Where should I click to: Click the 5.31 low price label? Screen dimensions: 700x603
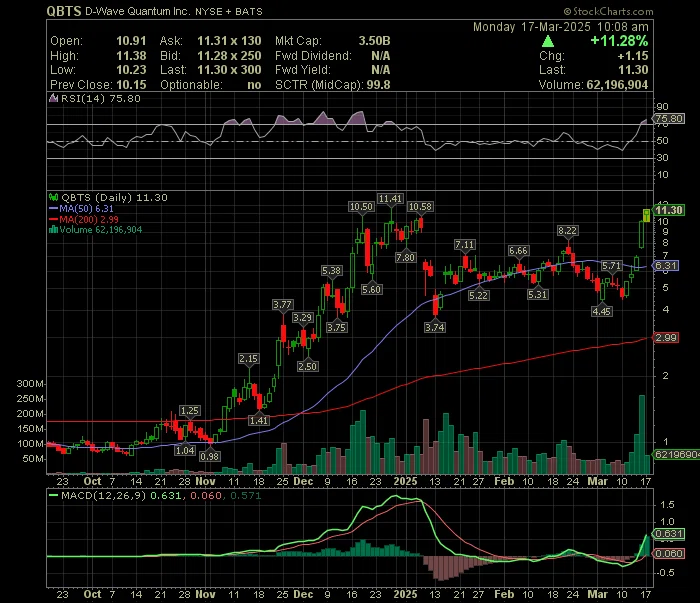[x=538, y=295]
